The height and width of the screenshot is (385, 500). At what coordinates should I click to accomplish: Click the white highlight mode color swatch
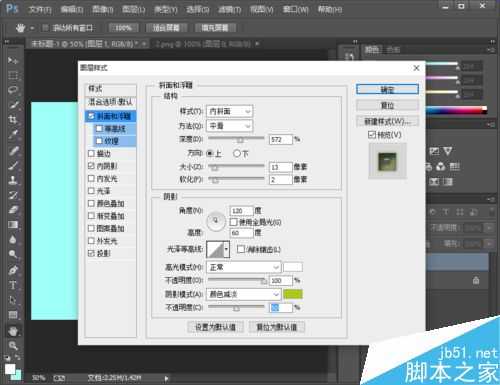click(293, 267)
